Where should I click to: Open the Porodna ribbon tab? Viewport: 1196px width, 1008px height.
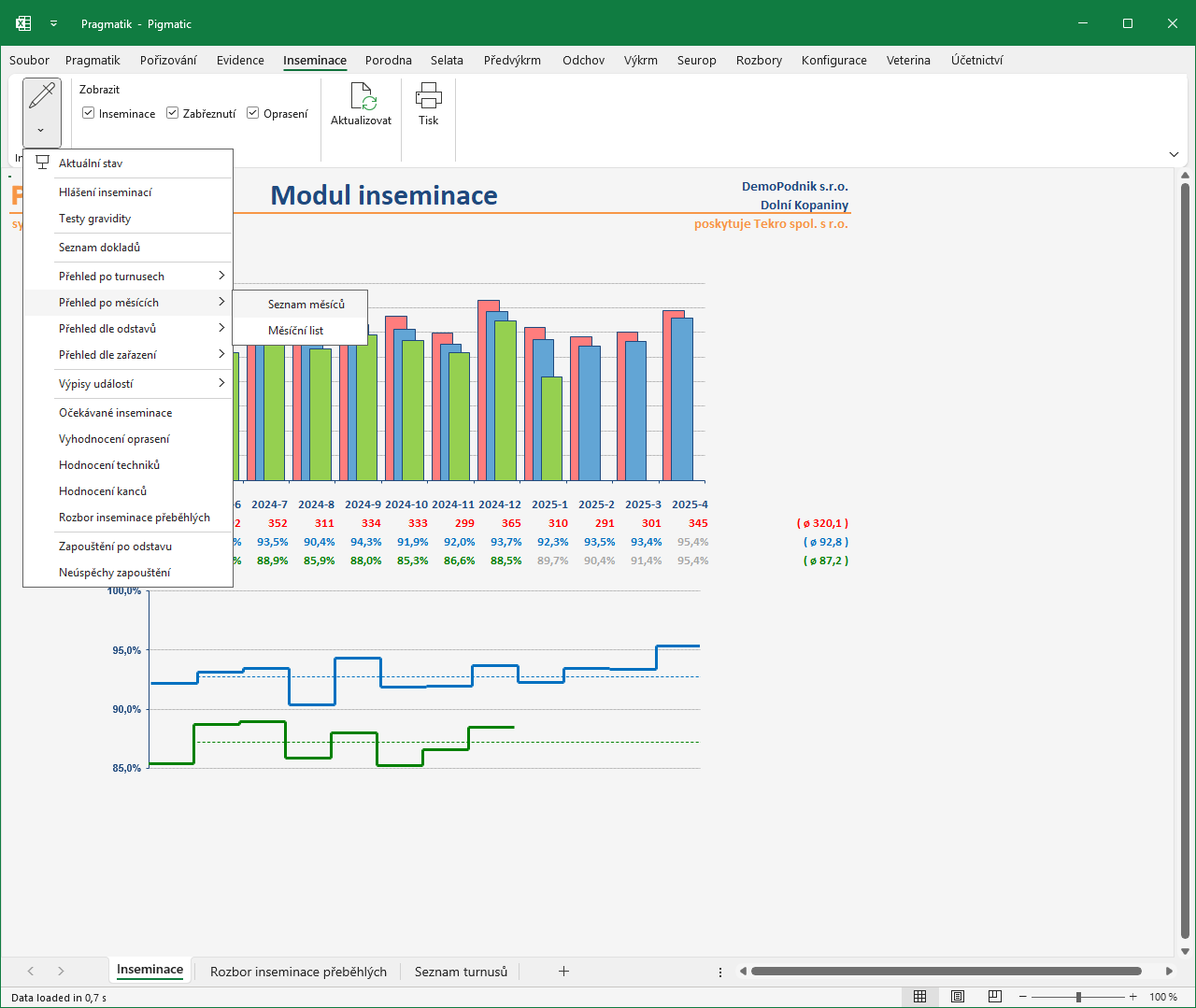[389, 61]
